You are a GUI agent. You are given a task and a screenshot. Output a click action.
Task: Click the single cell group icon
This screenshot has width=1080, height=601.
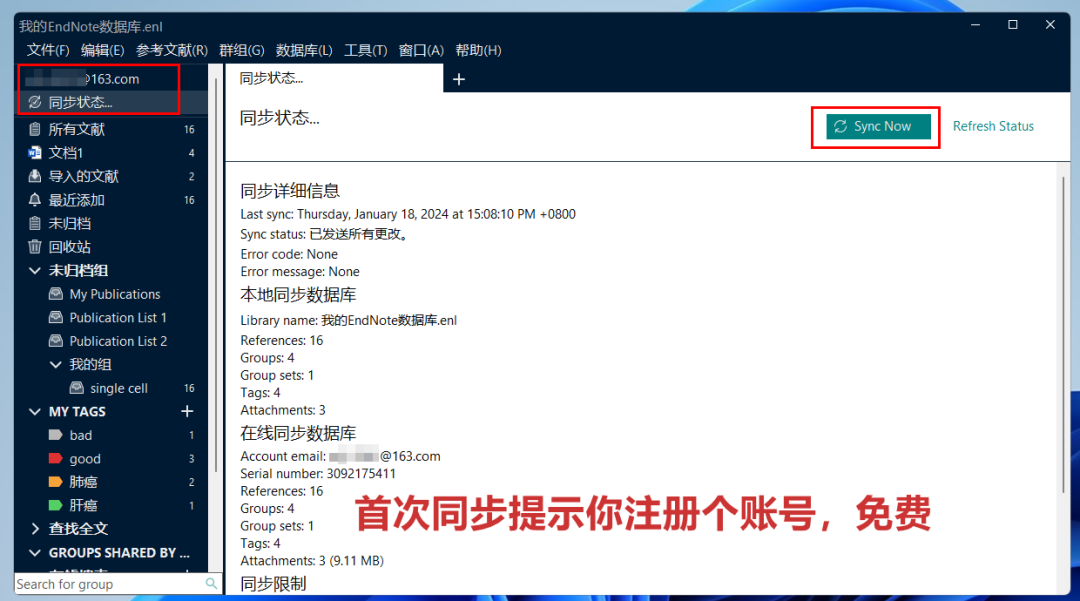point(77,388)
